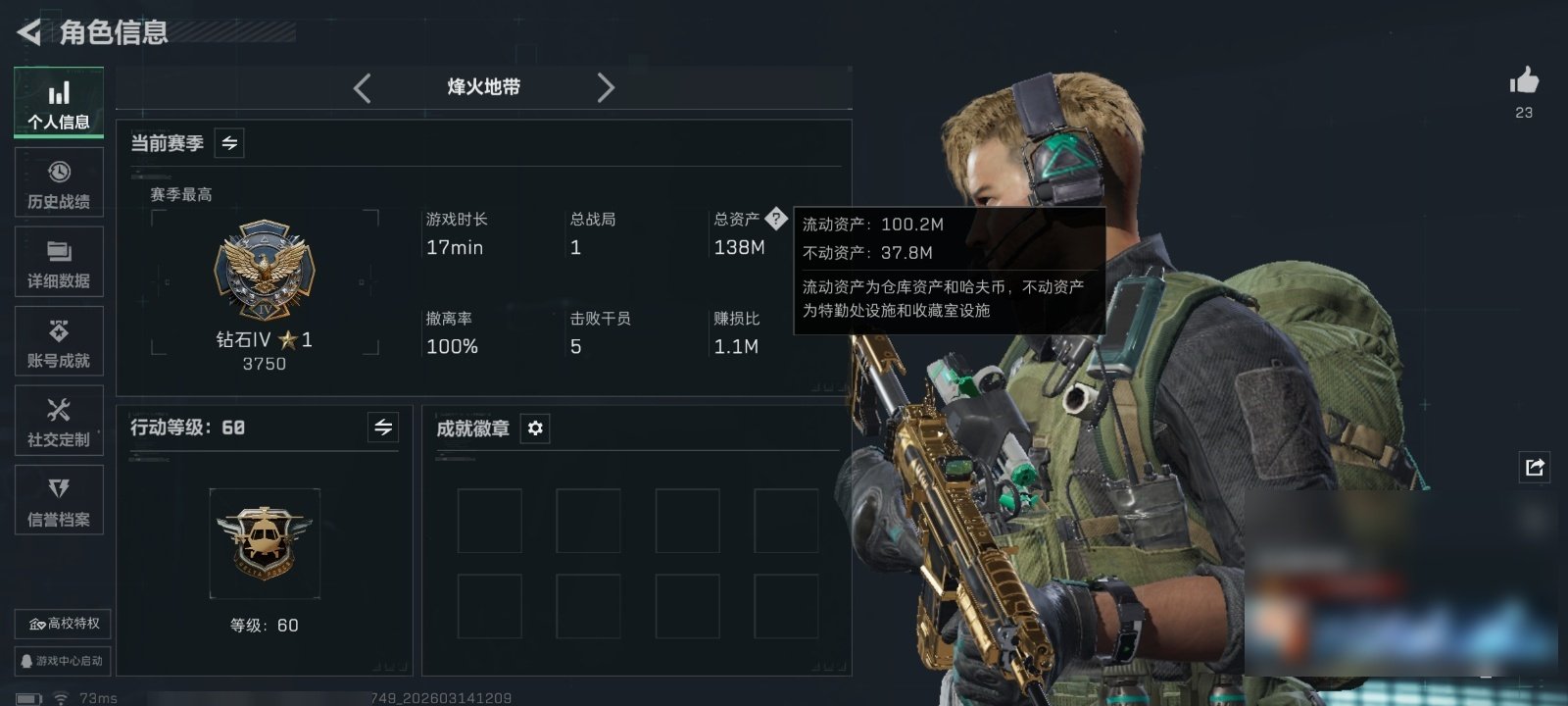The width and height of the screenshot is (1568, 706).
Task: Open the 个人信息 tab
Action: point(59,101)
